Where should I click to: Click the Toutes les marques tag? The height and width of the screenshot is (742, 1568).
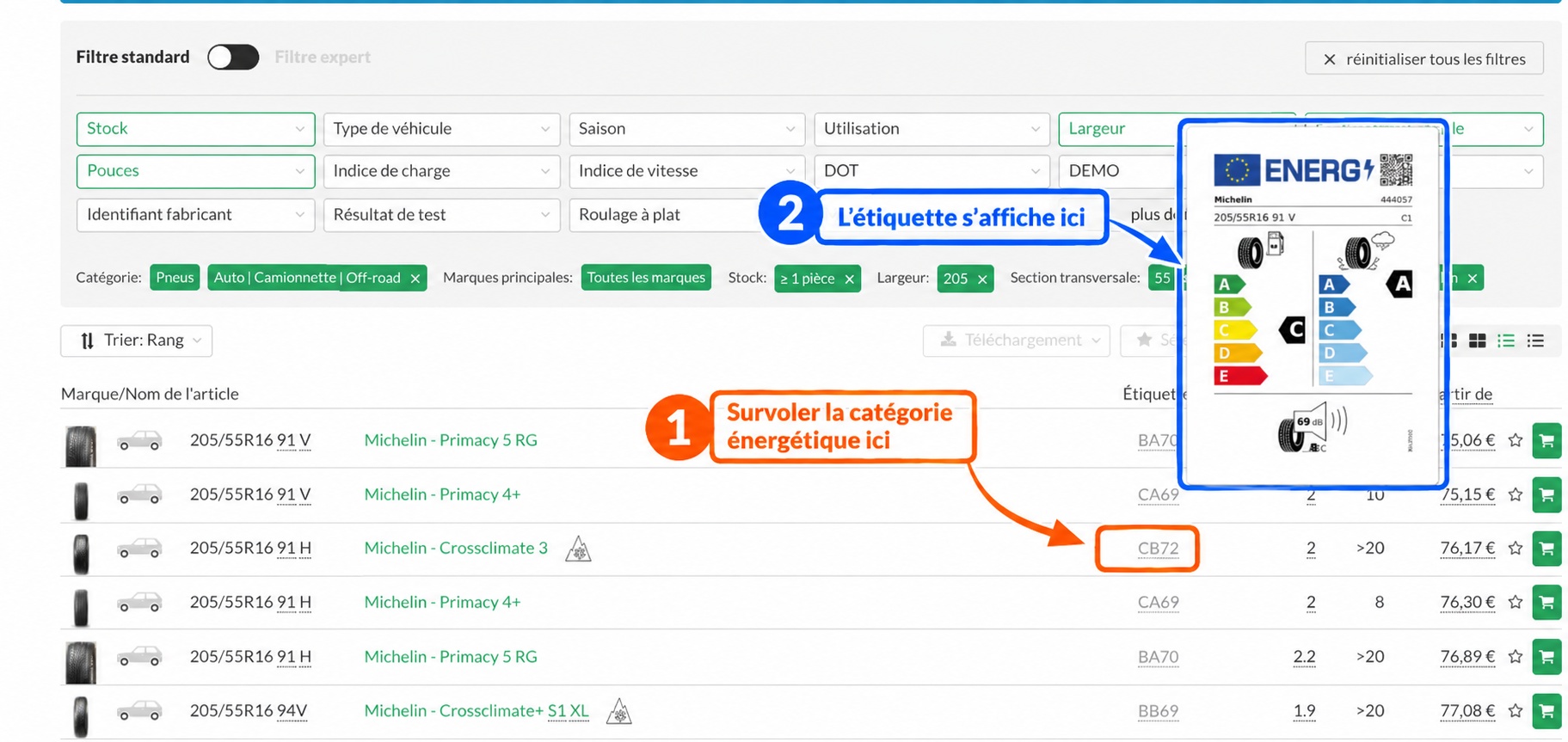(x=646, y=278)
